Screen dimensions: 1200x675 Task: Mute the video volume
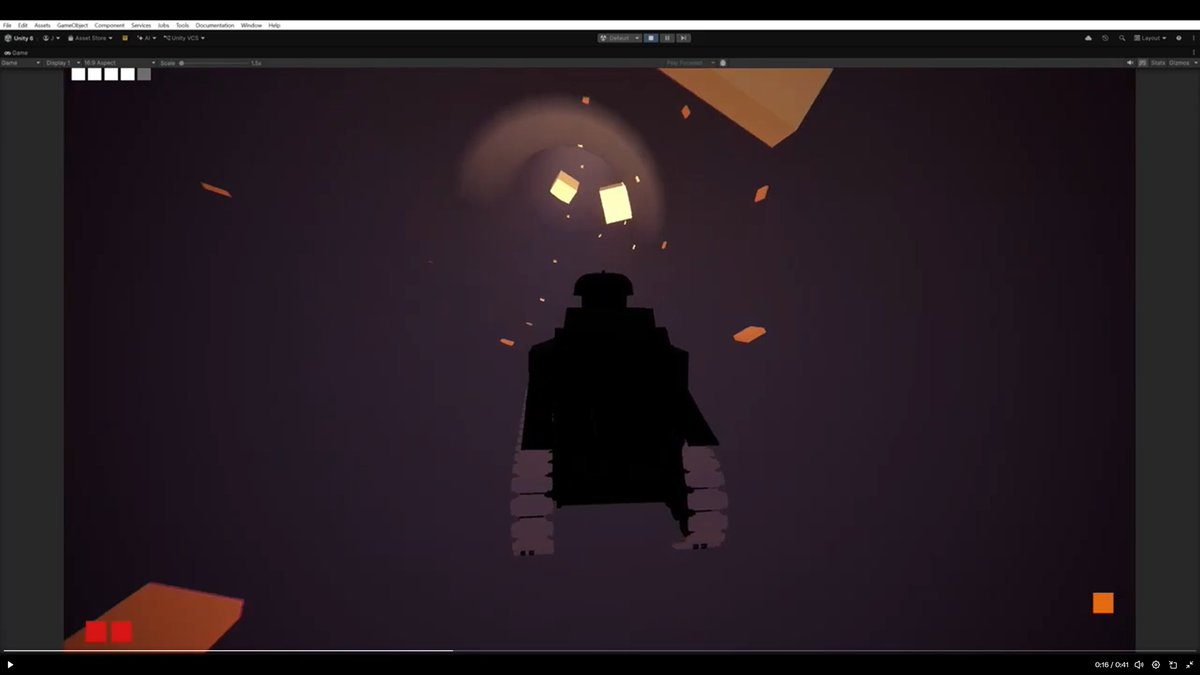pos(1139,664)
